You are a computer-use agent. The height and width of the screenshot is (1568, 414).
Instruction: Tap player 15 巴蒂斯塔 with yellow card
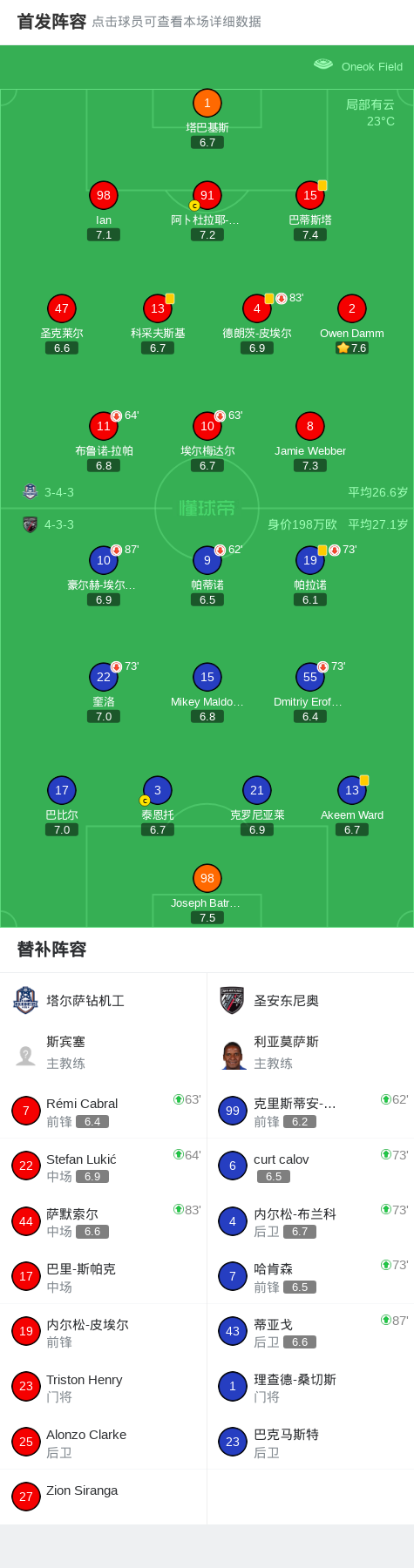coord(310,195)
